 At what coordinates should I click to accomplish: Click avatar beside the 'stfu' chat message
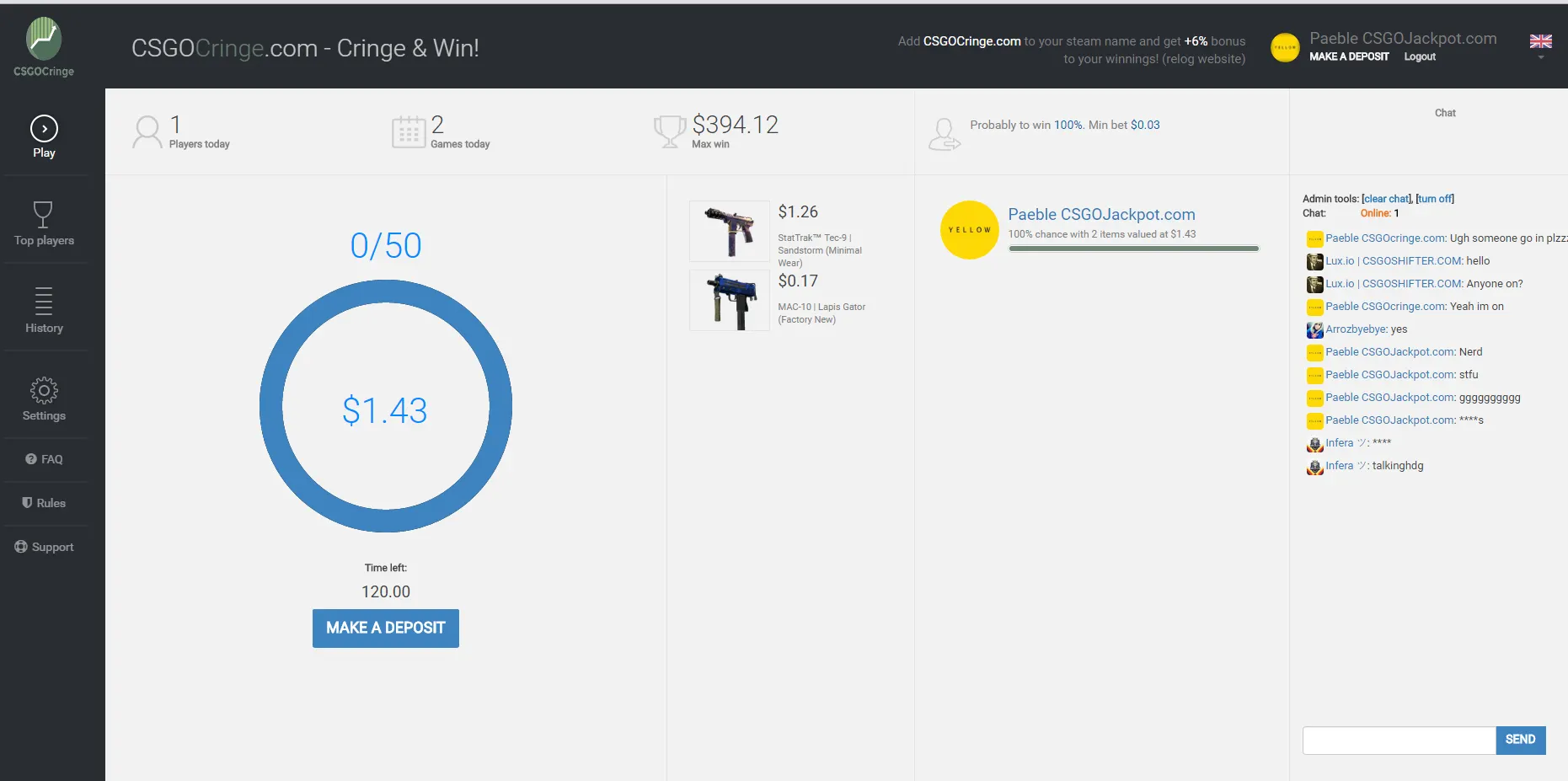pyautogui.click(x=1314, y=376)
